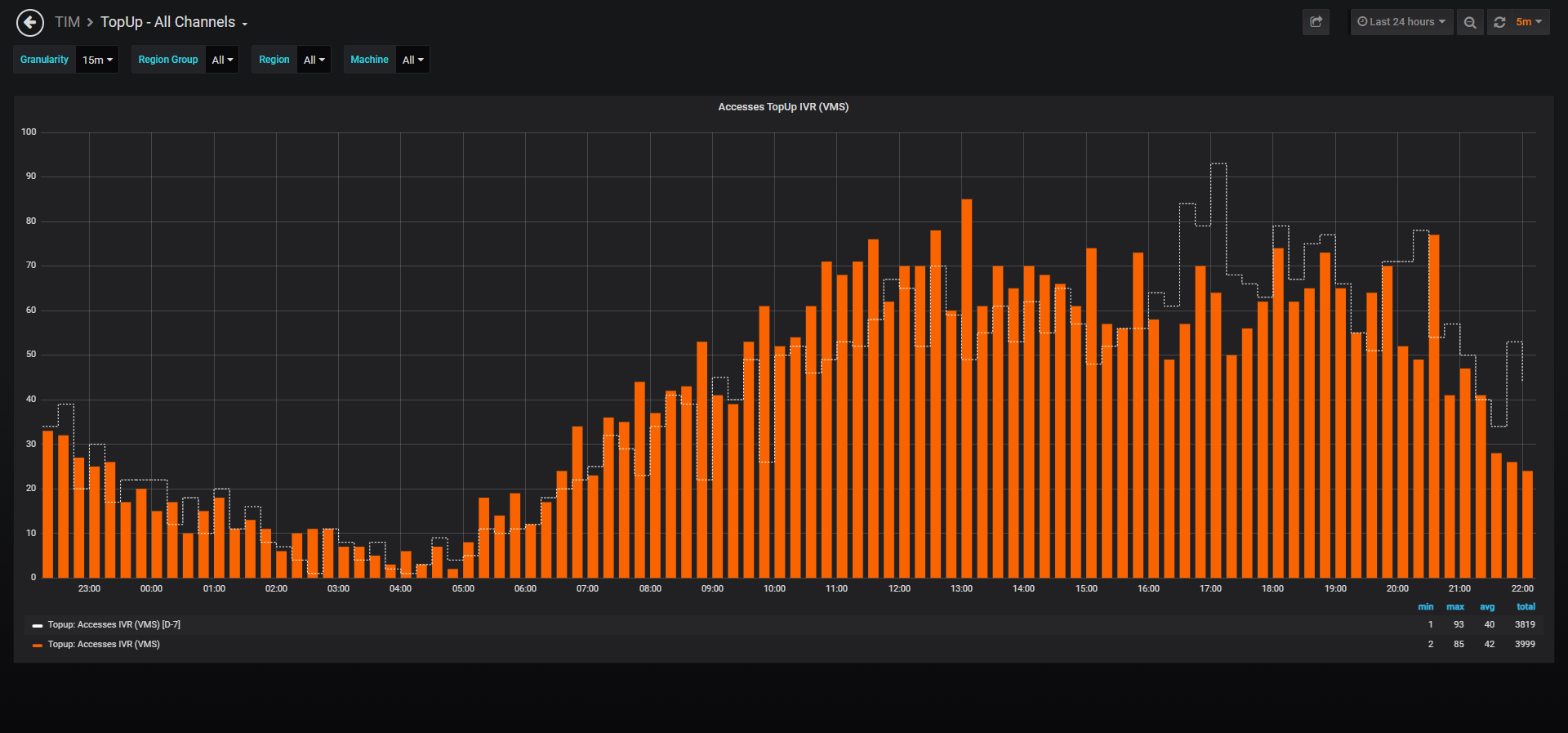This screenshot has width=1568, height=733.
Task: Open the Region All dropdown
Action: click(x=314, y=60)
